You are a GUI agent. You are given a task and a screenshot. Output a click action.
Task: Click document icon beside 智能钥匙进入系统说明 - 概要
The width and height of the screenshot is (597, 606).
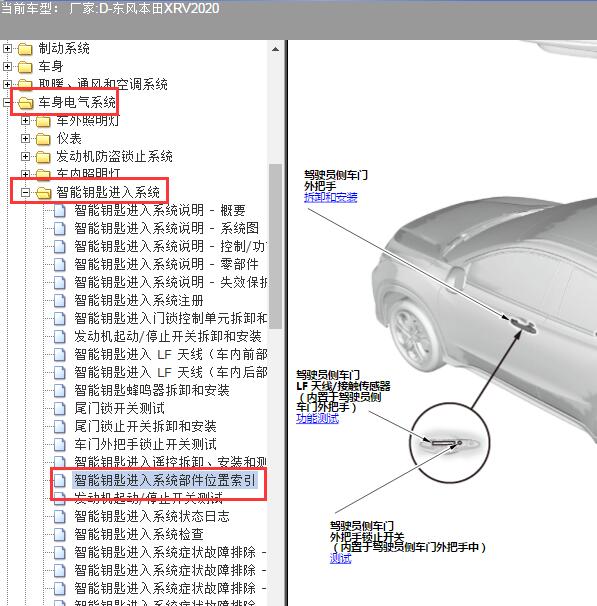[60, 211]
